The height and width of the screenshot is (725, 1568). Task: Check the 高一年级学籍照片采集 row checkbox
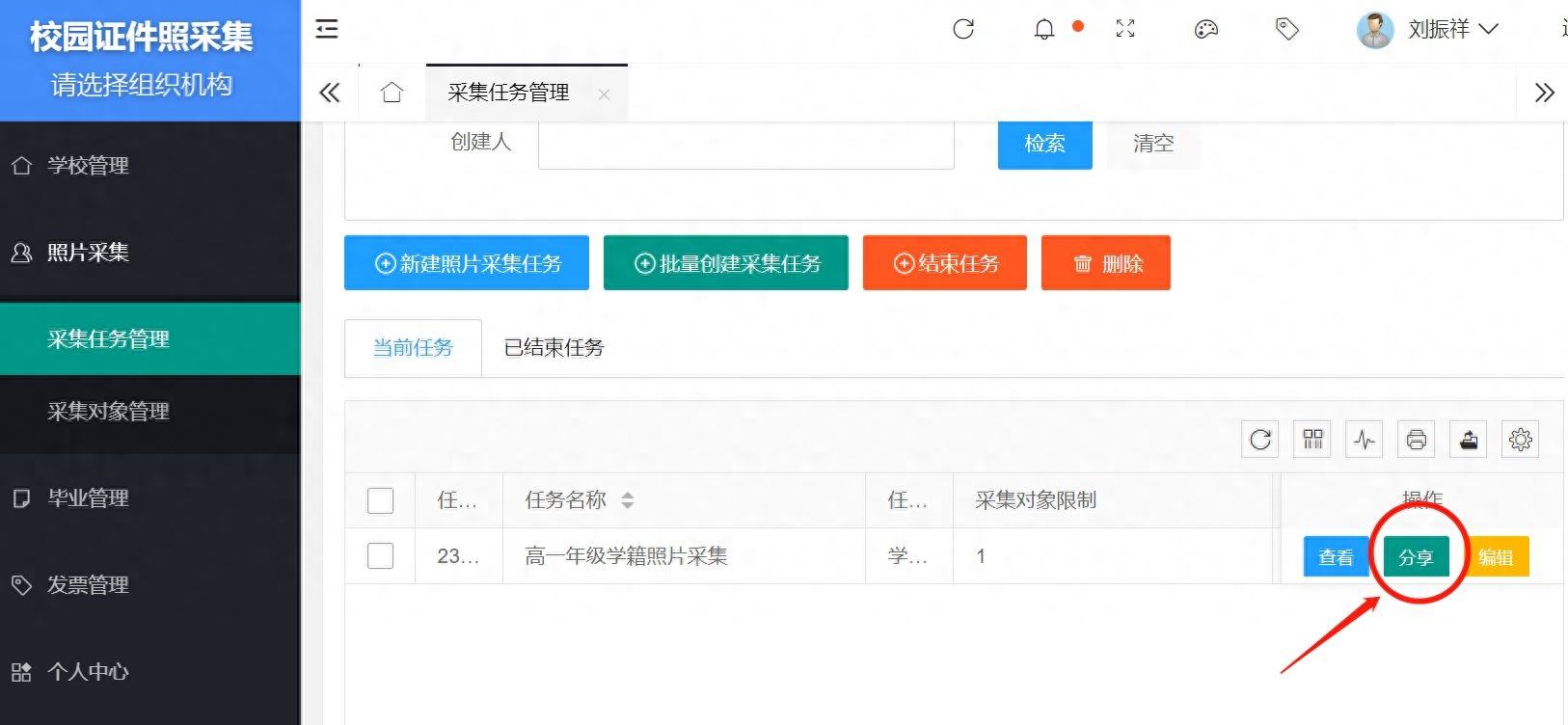[x=380, y=556]
